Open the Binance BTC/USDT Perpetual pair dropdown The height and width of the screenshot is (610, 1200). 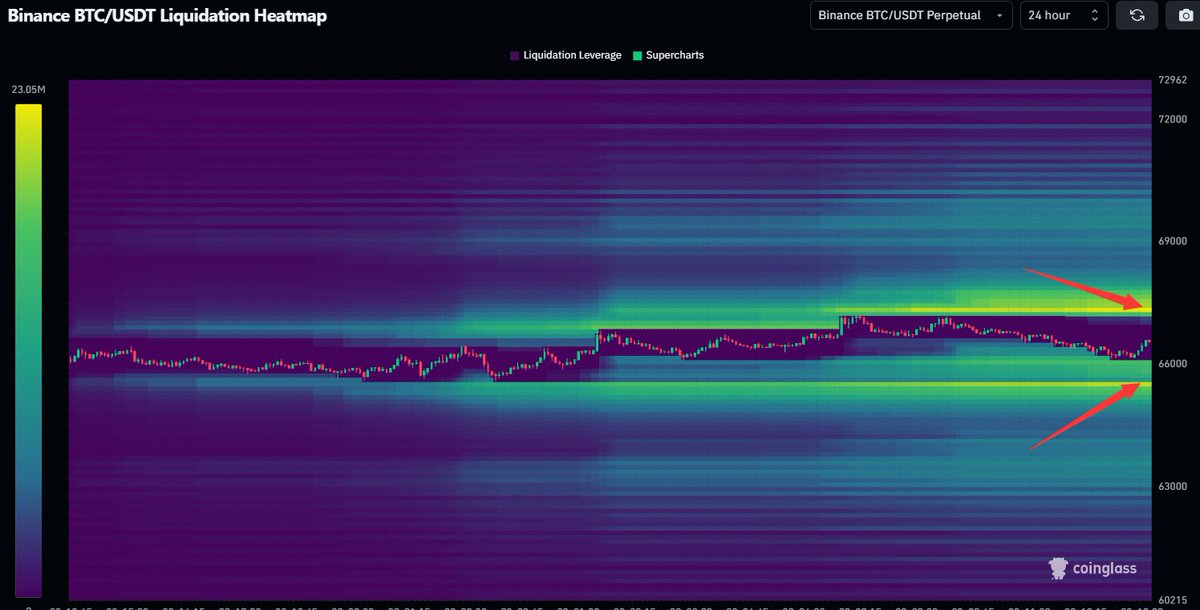pos(910,15)
